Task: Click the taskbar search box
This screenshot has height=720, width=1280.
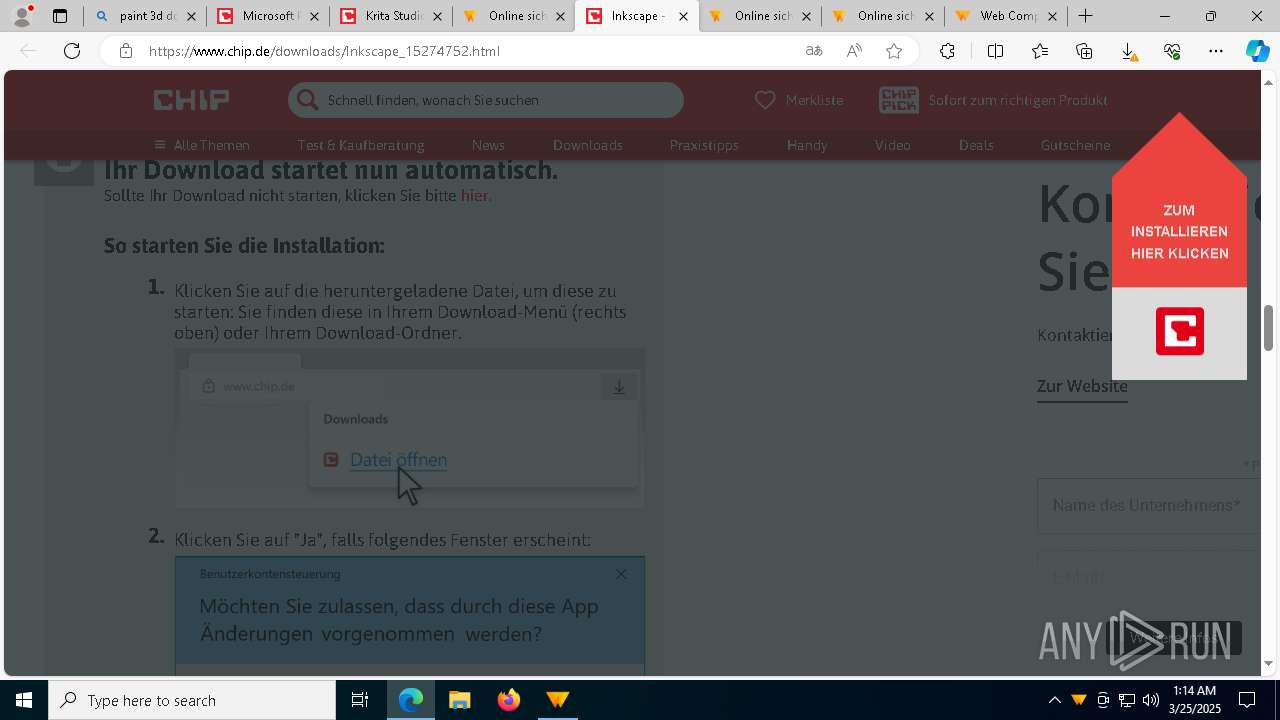Action: (x=192, y=700)
